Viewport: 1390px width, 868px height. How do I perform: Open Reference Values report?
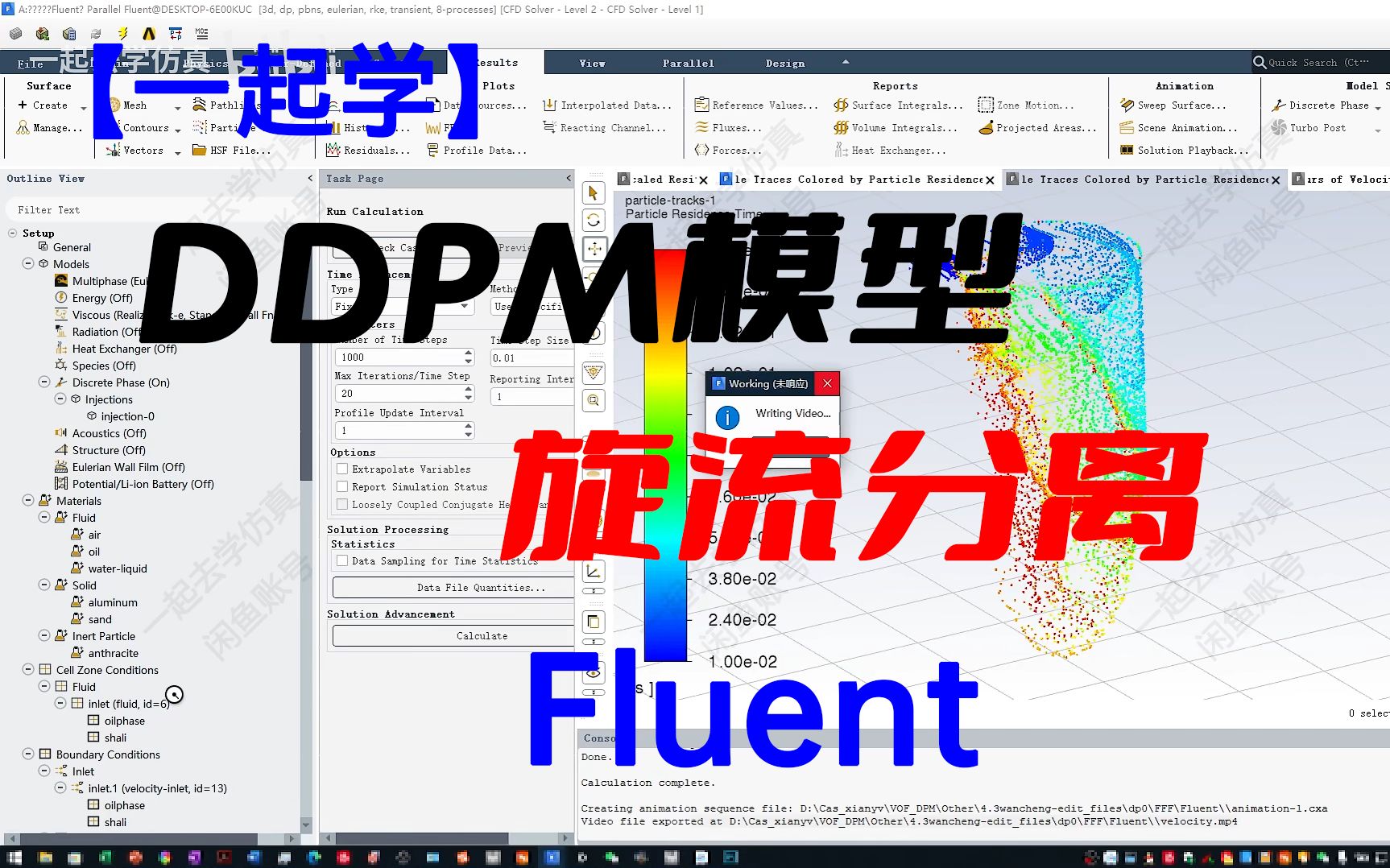756,105
